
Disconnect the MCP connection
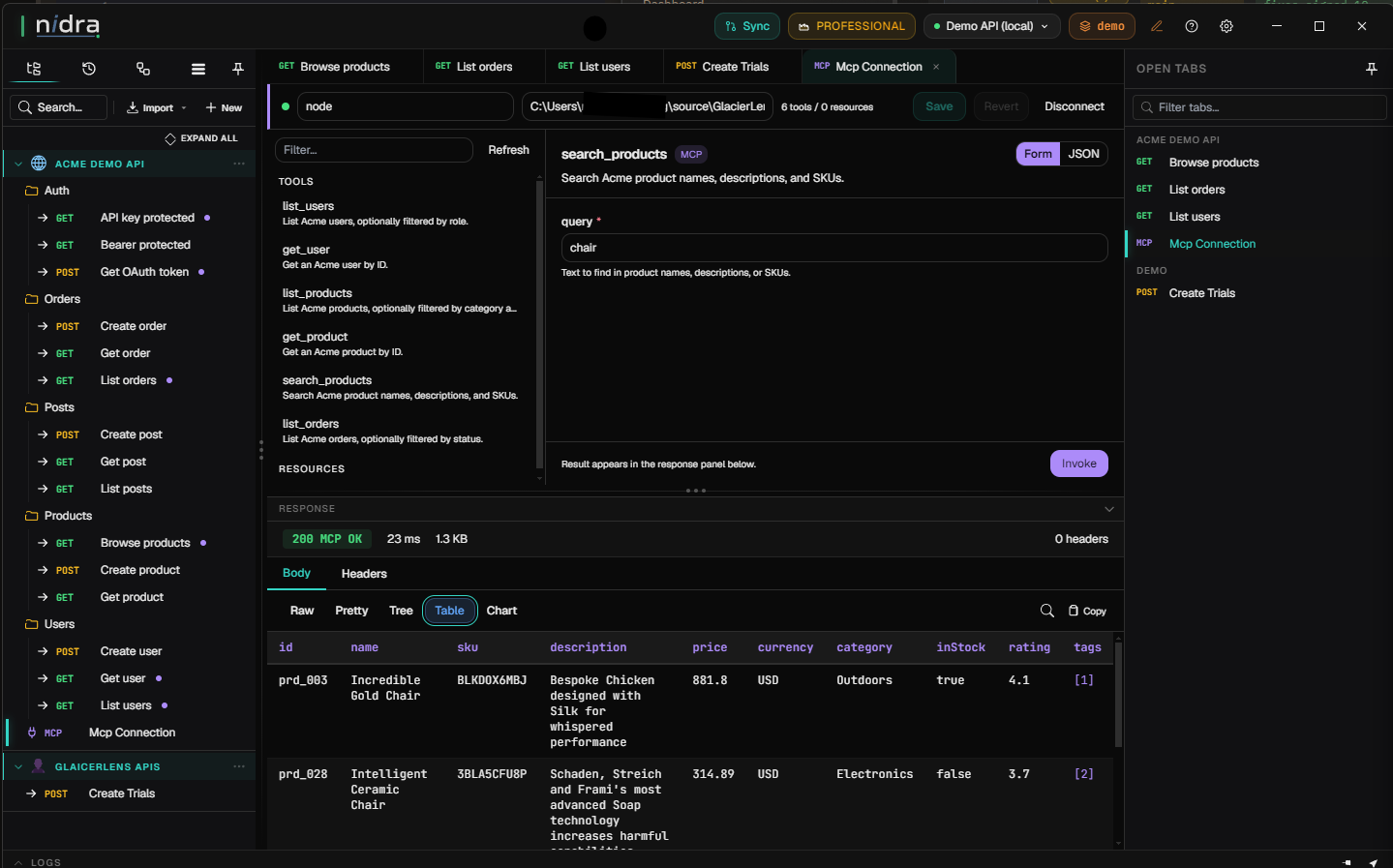(x=1074, y=106)
